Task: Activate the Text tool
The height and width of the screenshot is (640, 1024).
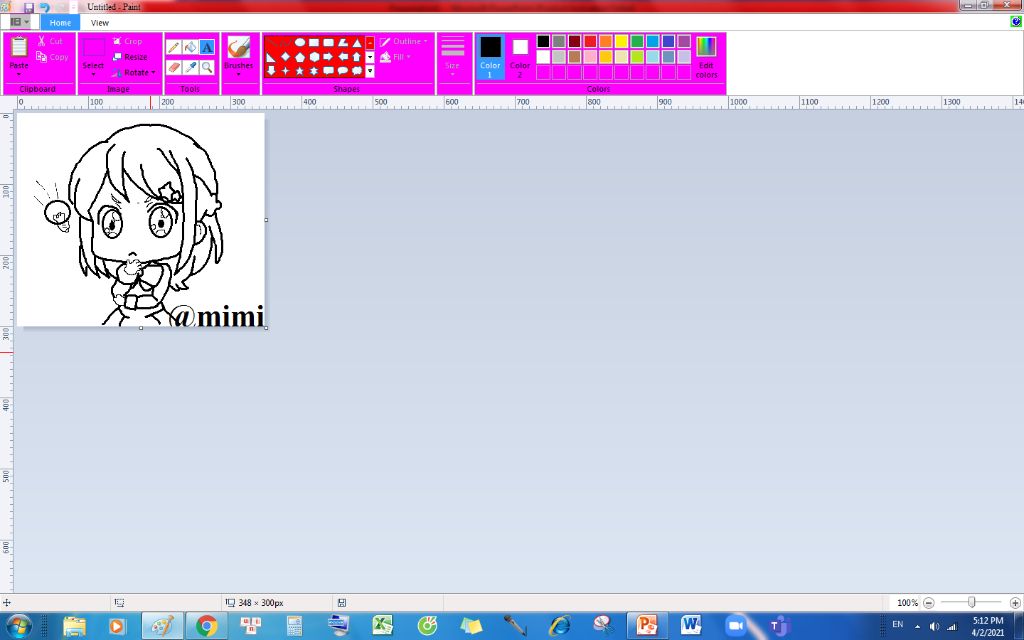Action: pos(207,47)
